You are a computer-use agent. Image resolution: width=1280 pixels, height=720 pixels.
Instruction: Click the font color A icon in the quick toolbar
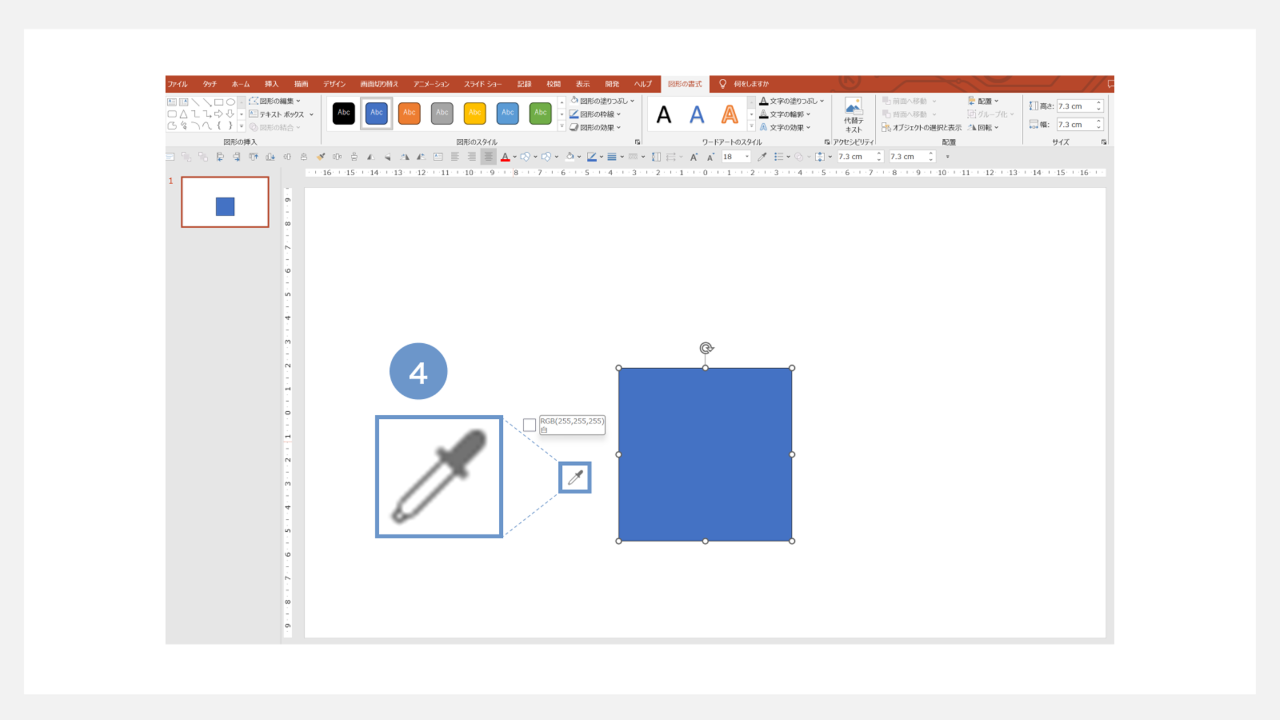(x=505, y=157)
